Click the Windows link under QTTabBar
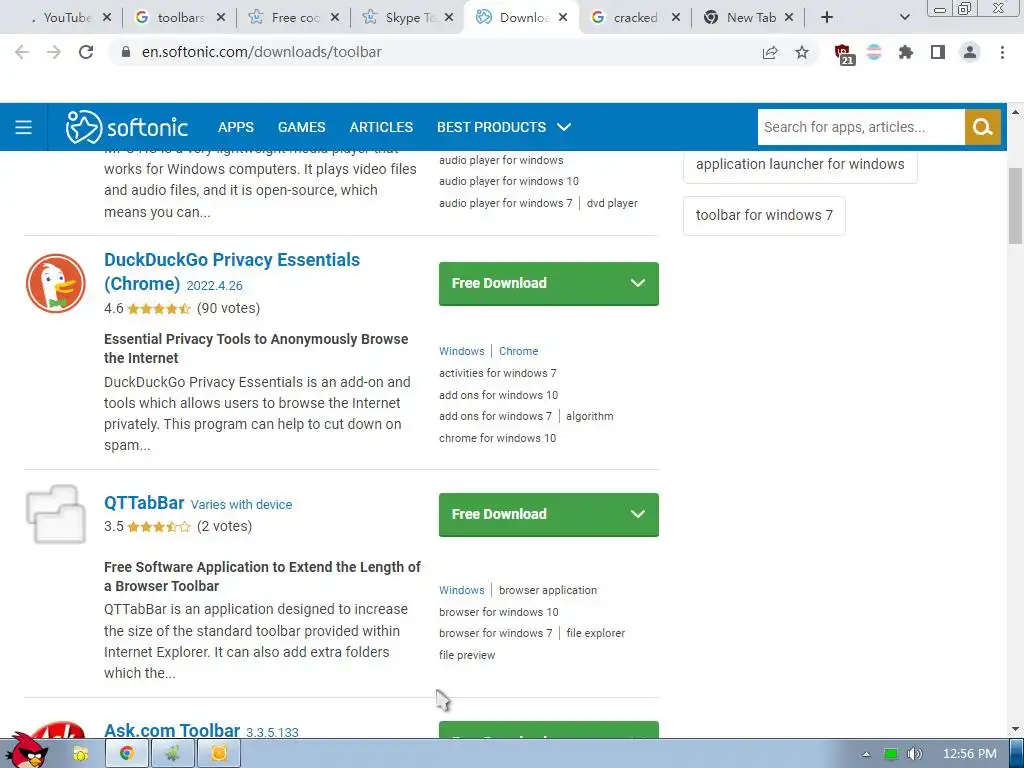 462,590
